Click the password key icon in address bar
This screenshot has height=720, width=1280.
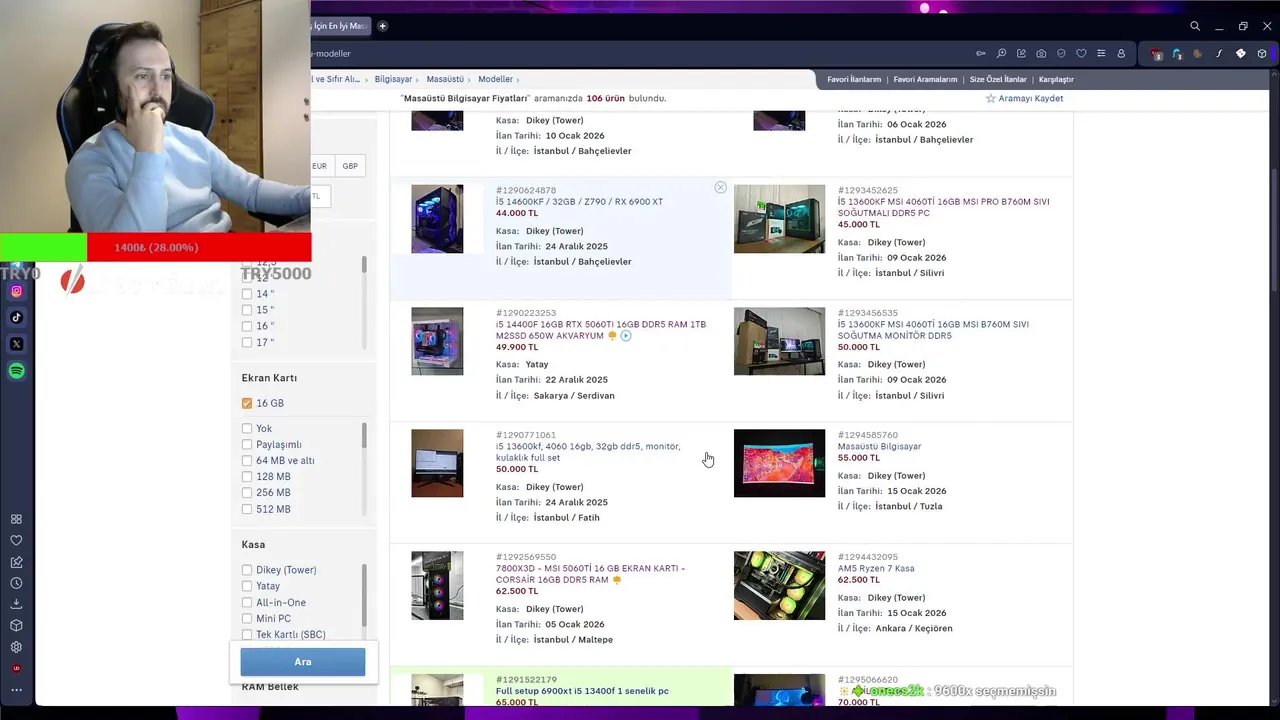click(x=981, y=53)
